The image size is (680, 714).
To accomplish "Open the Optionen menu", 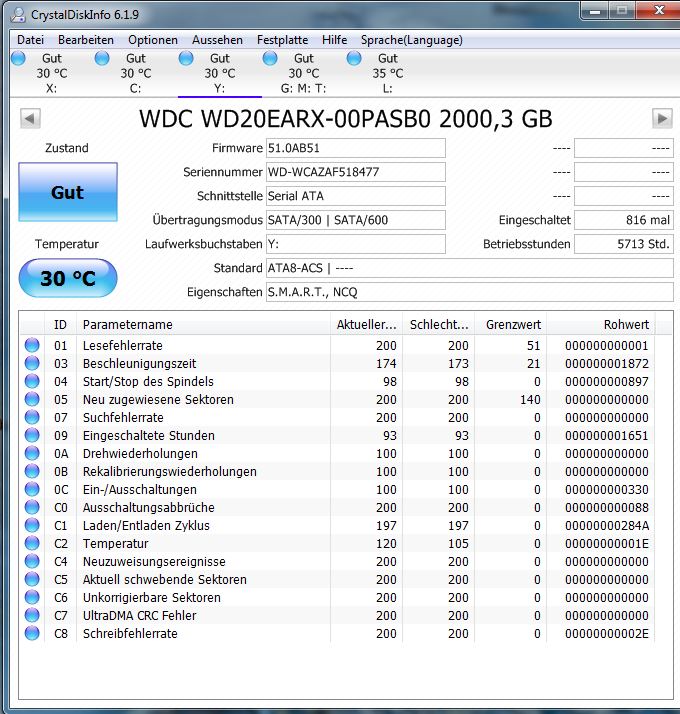I will tap(153, 40).
